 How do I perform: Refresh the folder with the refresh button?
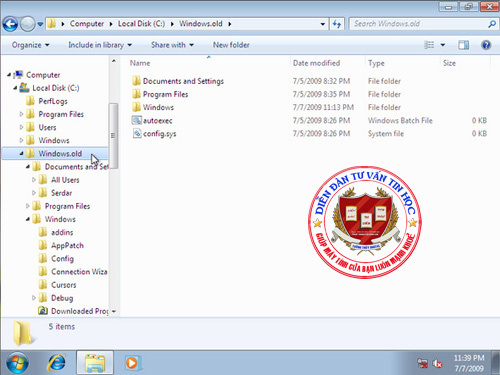coord(337,24)
